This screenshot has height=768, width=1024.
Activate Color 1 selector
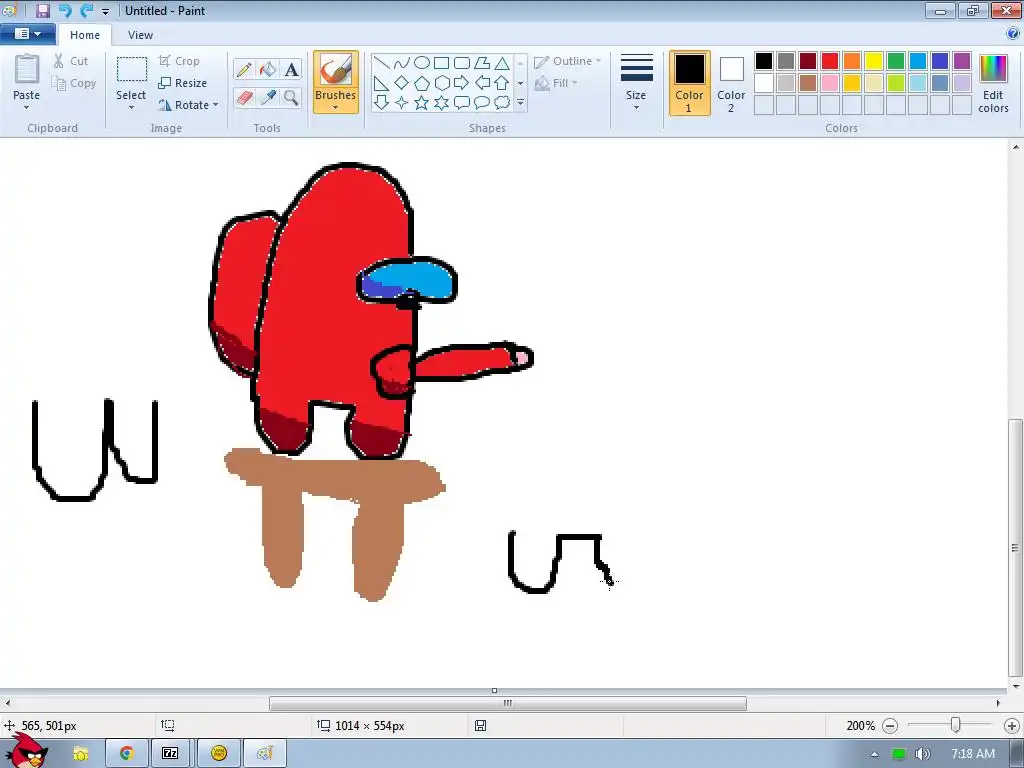pos(690,83)
